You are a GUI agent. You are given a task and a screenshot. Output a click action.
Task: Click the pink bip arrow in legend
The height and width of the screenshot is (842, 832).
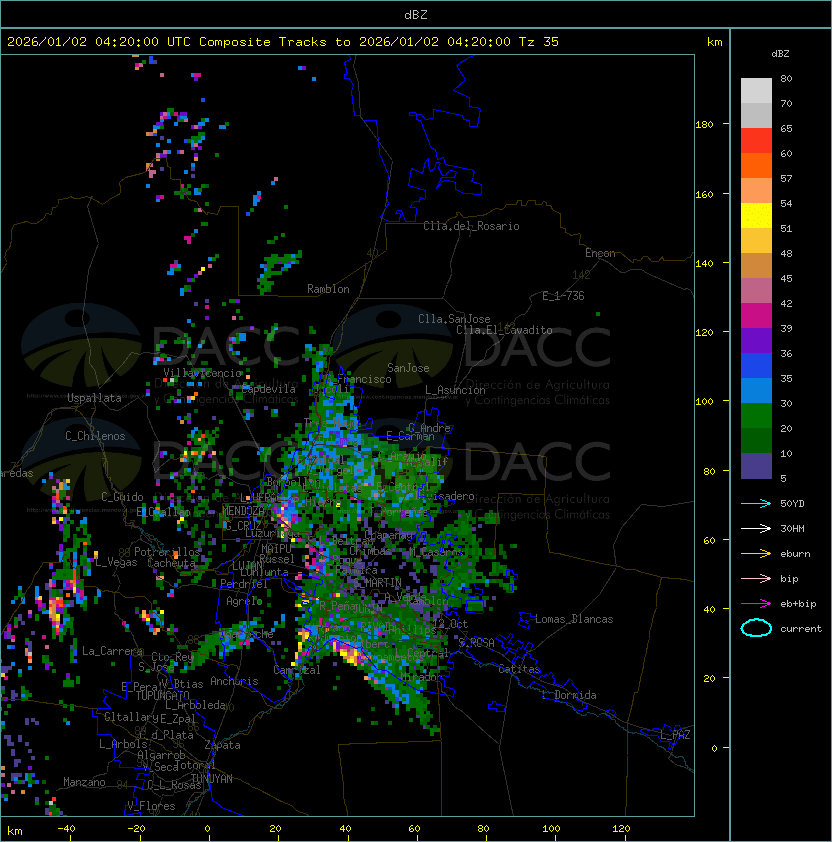coord(756,578)
